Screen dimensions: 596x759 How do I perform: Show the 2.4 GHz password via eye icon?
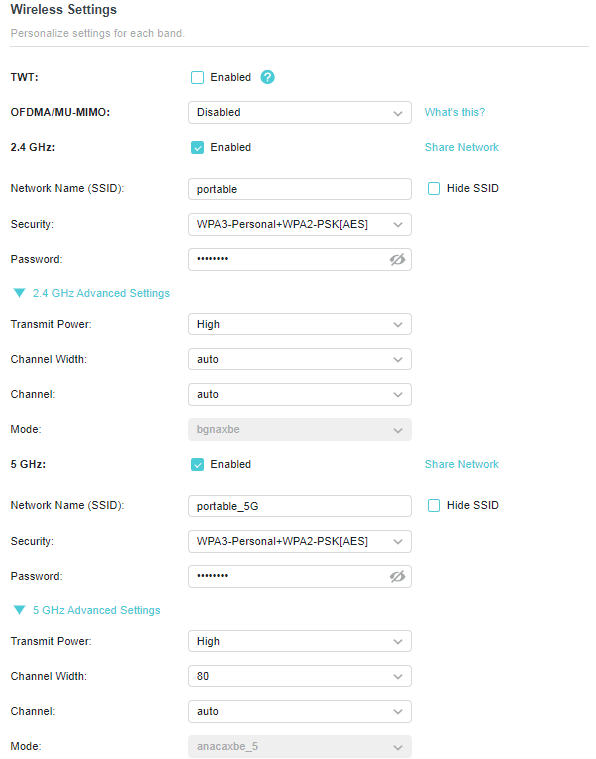[397, 259]
